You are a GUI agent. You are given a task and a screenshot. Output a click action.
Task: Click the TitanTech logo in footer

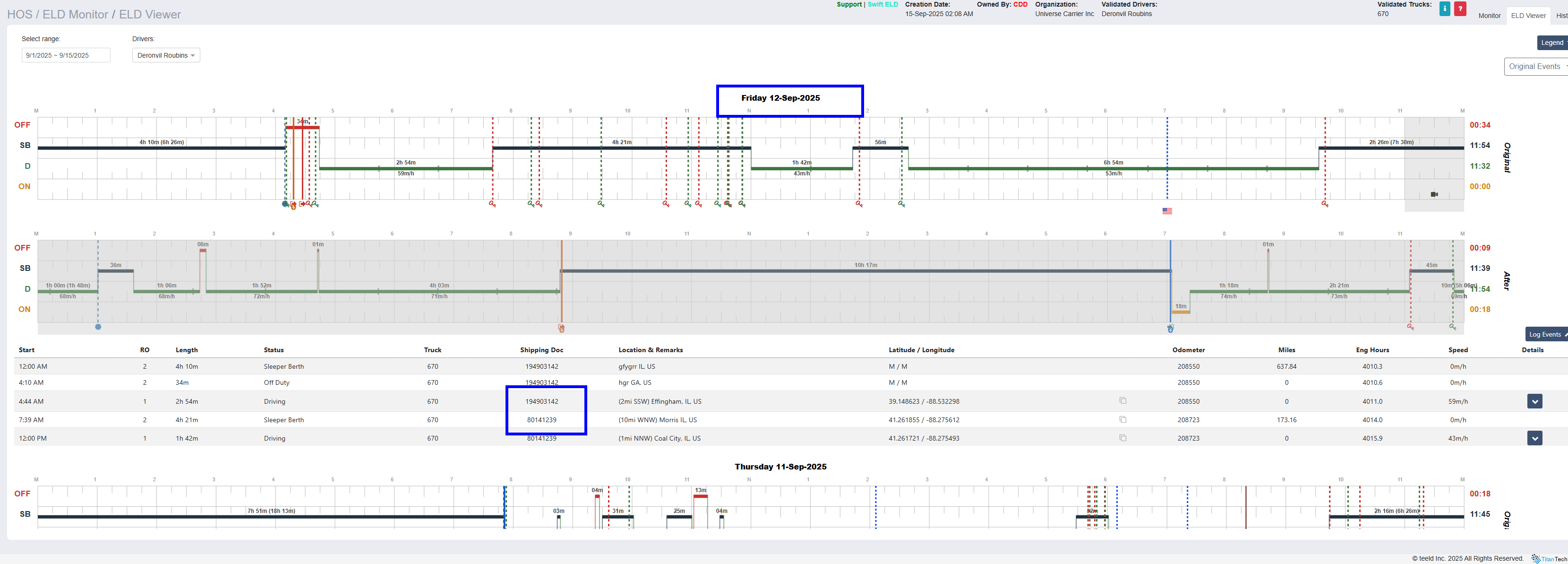1549,558
